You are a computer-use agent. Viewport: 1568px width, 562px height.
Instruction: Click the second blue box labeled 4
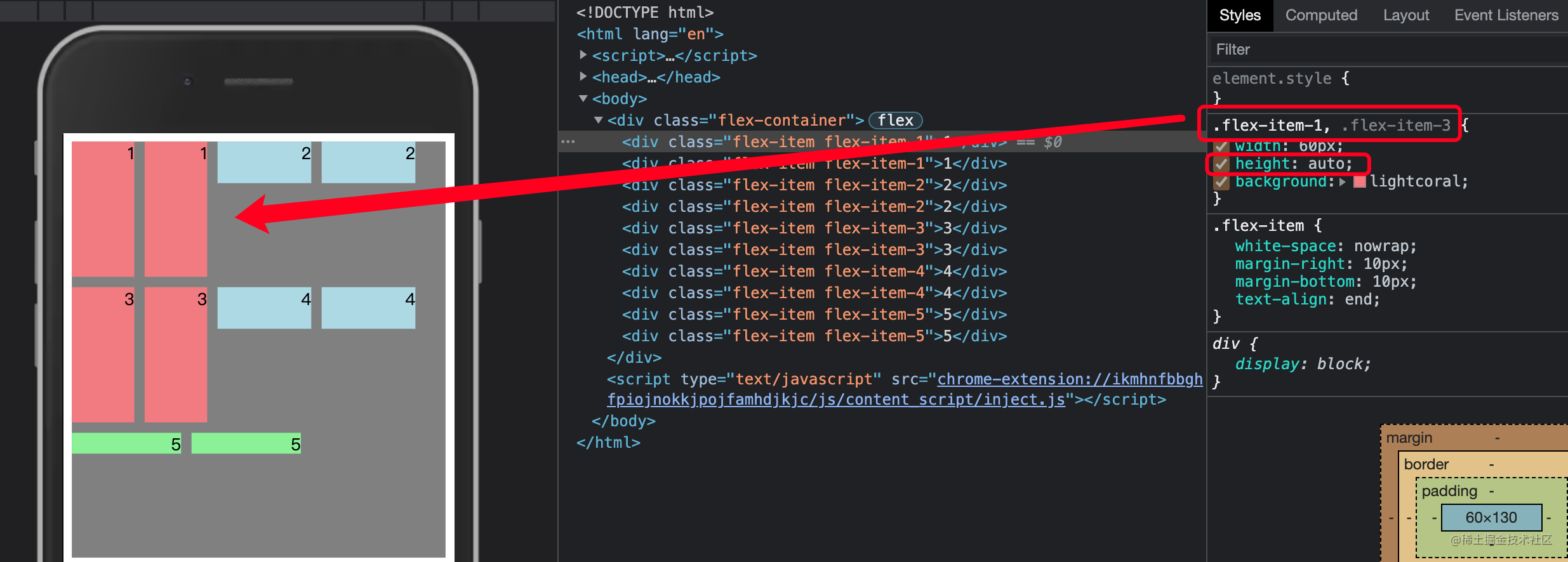point(368,308)
